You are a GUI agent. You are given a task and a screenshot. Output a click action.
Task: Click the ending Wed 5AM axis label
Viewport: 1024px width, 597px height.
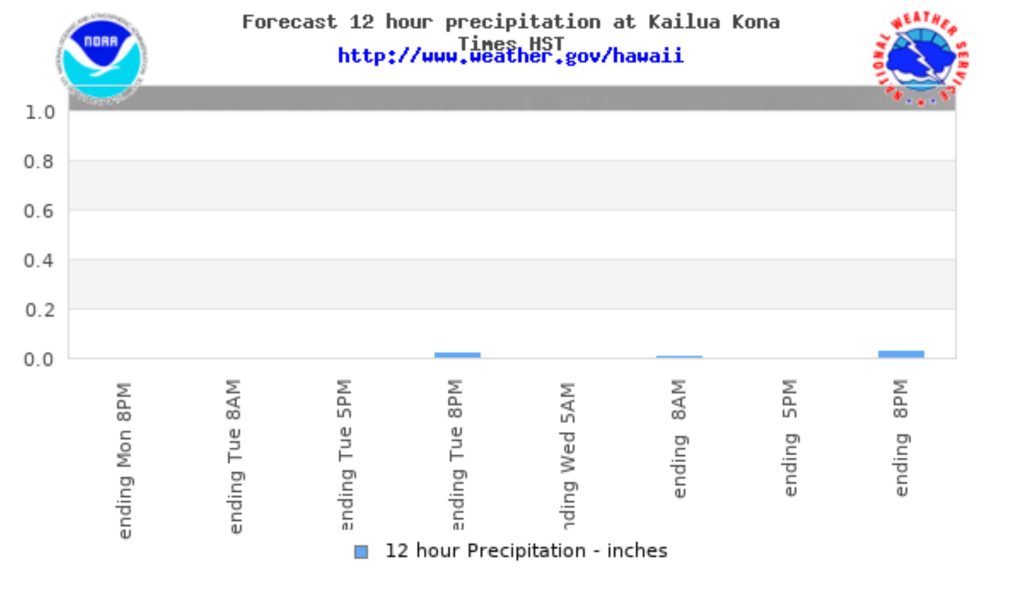[x=568, y=459]
